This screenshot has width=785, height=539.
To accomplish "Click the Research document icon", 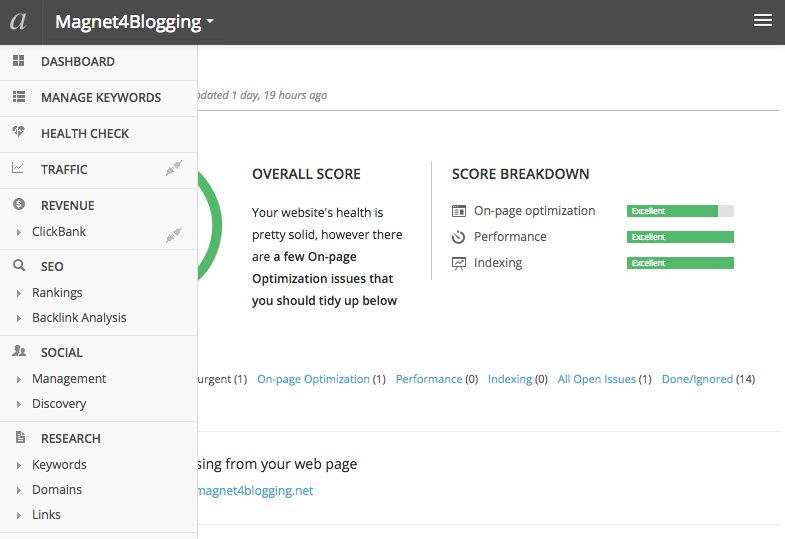I will click(x=20, y=437).
